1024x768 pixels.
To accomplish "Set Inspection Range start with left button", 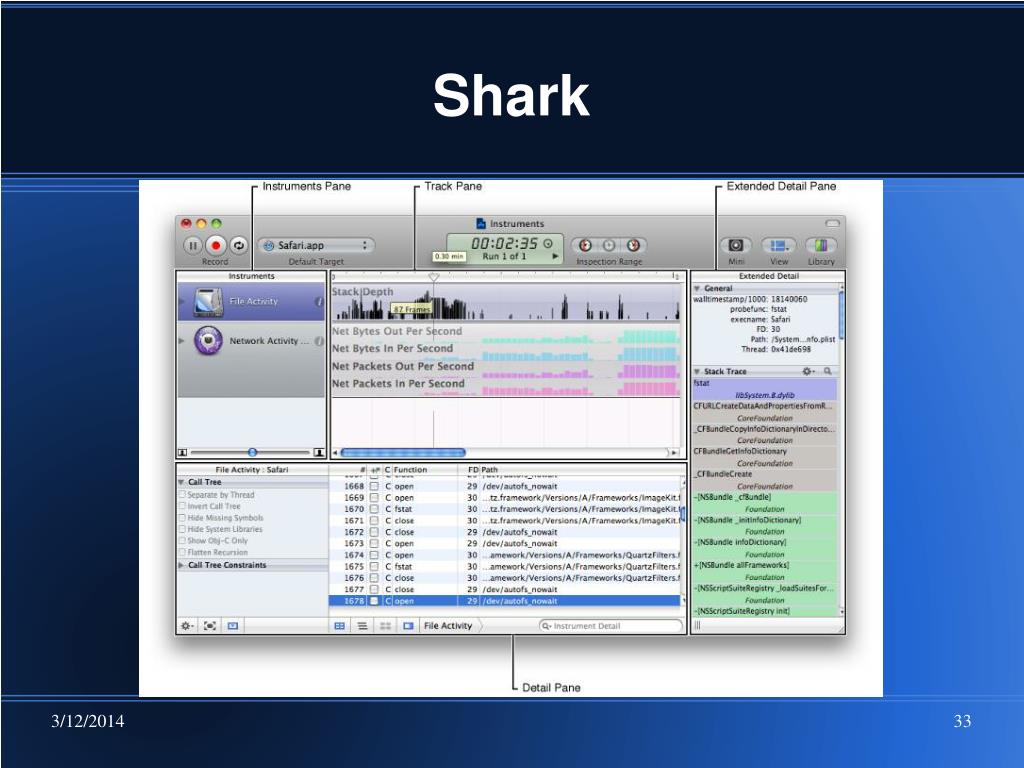I will point(586,246).
